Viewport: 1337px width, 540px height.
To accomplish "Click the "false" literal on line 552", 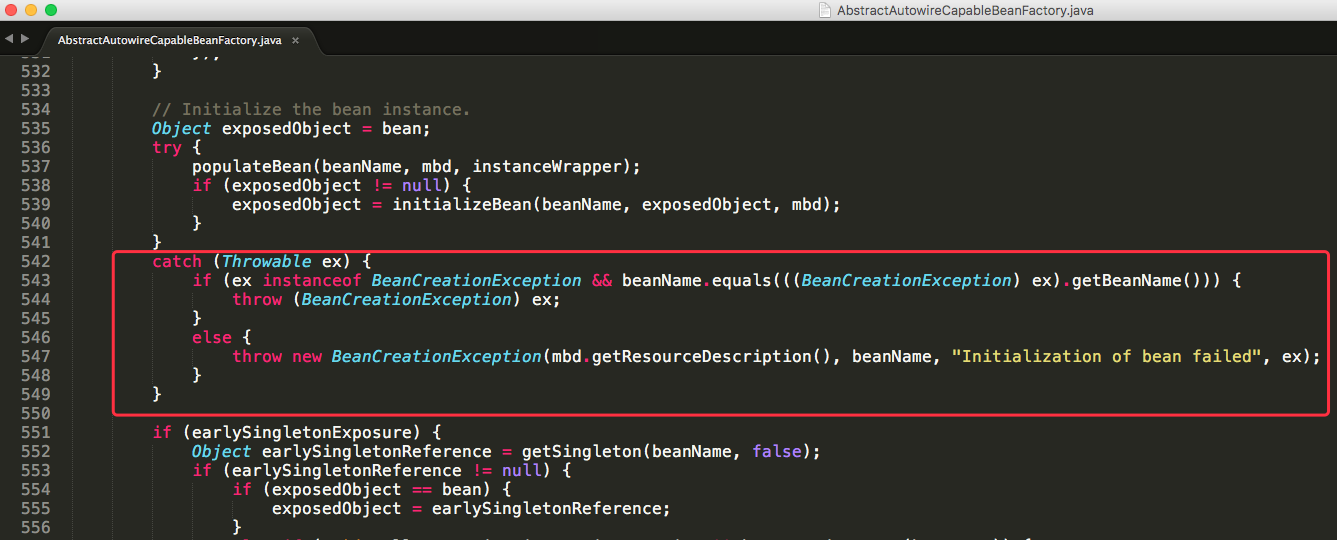I will click(x=777, y=451).
